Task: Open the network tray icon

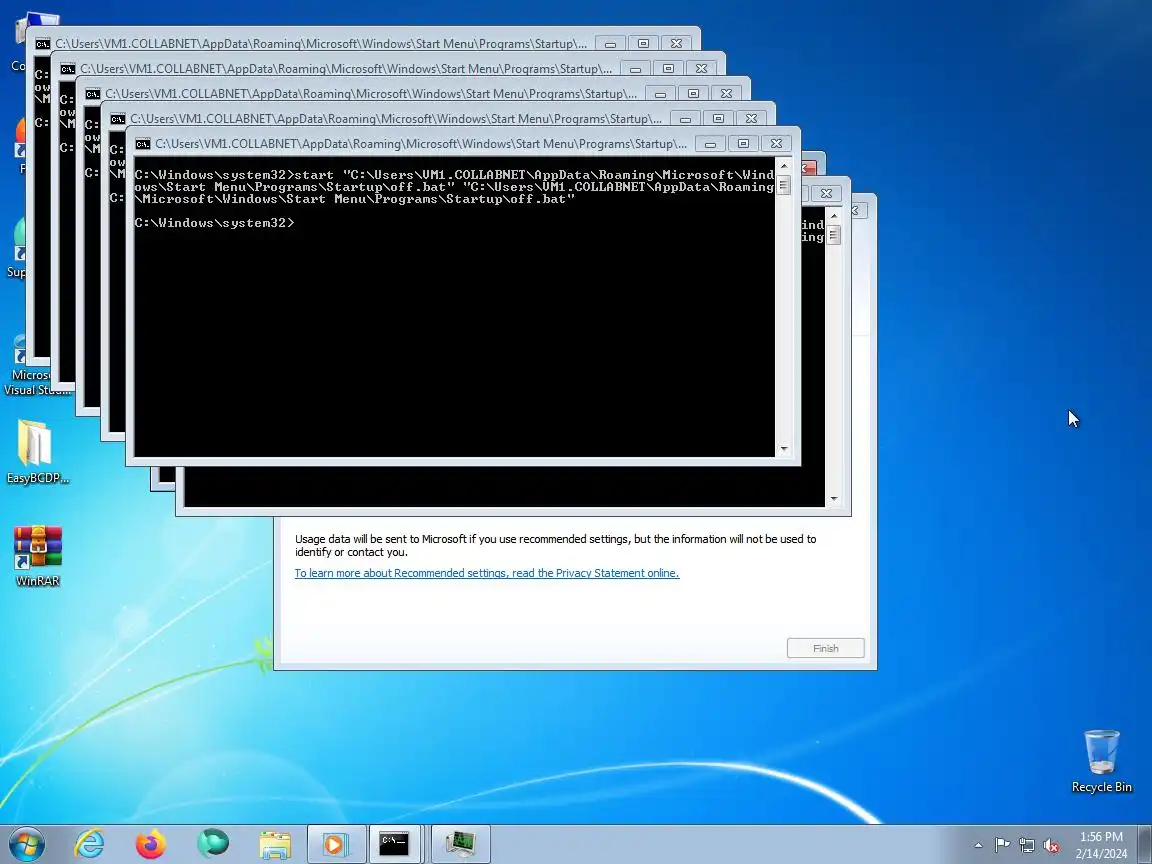Action: [x=1026, y=846]
